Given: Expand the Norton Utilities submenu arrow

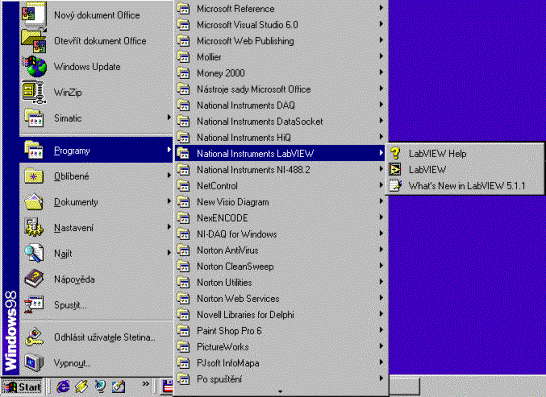Looking at the screenshot, I should coord(381,281).
